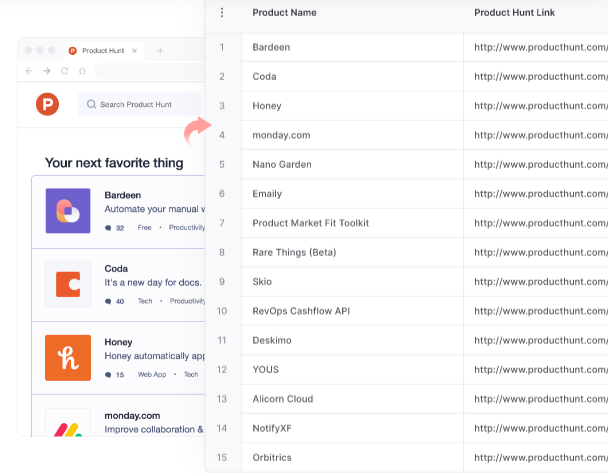Screen dimensions: 608x473
Task: Click the browser forward arrow
Action: tap(46, 71)
